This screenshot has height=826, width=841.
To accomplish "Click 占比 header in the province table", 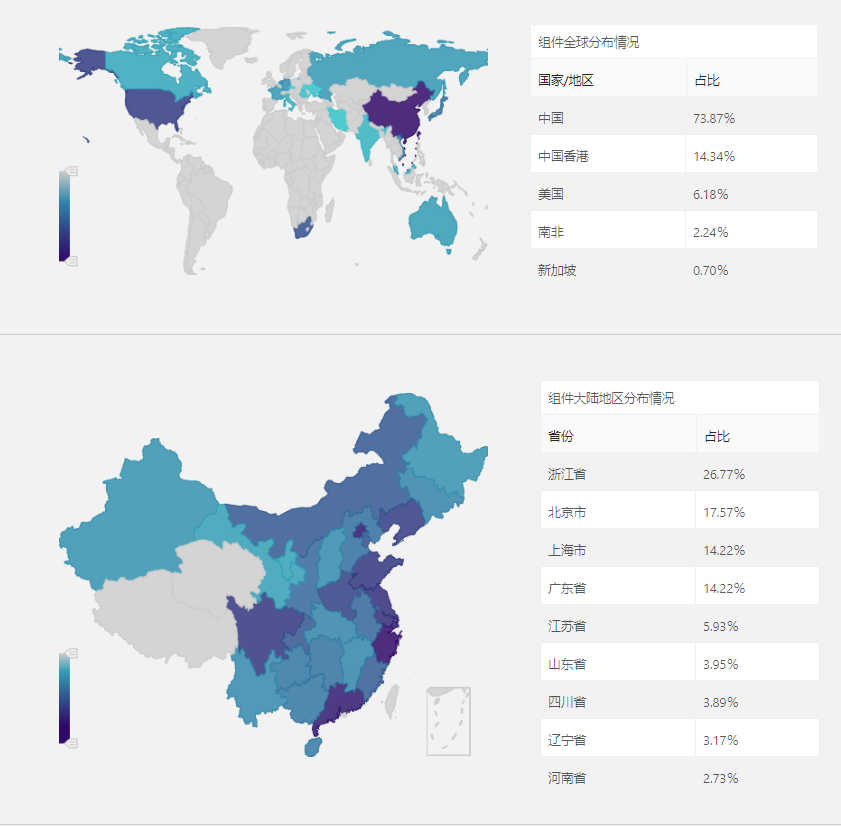I will click(717, 437).
